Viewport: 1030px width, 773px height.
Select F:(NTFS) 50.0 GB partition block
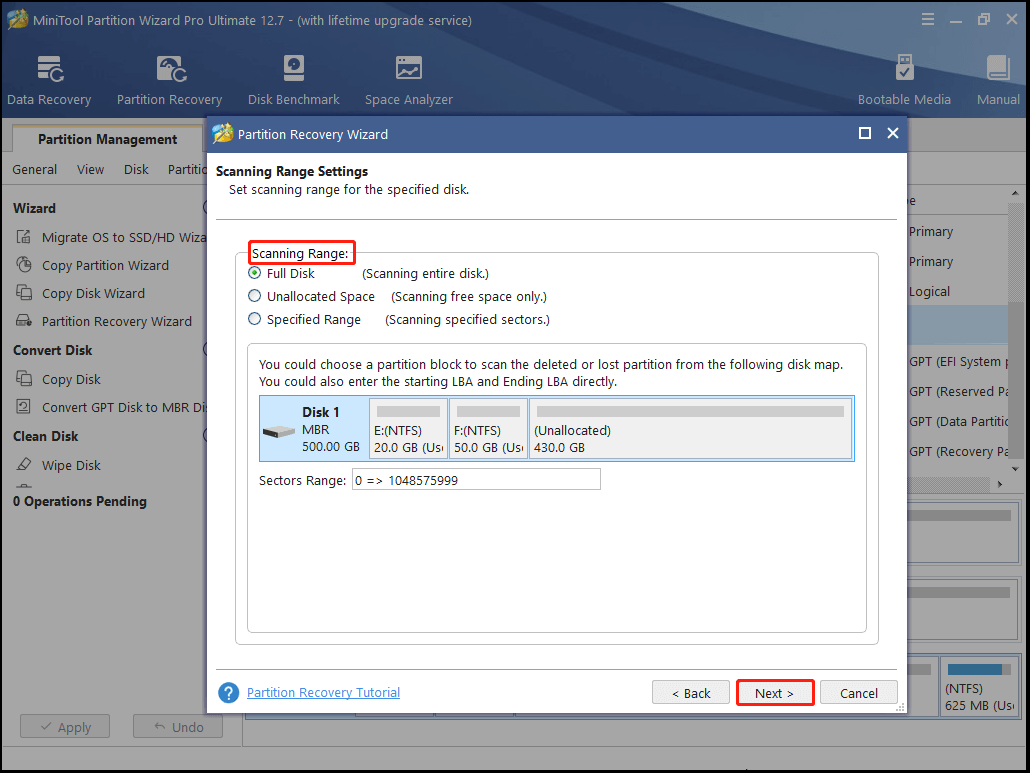tap(488, 429)
